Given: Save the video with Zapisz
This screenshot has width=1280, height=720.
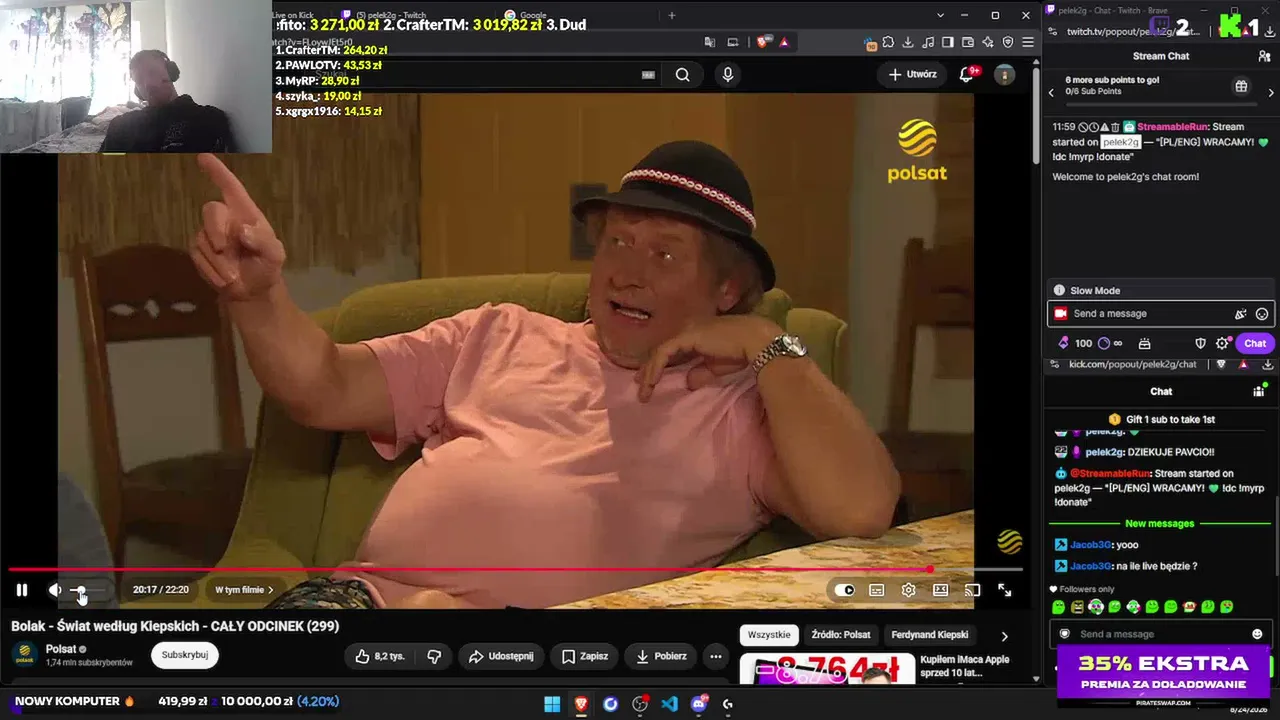Looking at the screenshot, I should [585, 656].
